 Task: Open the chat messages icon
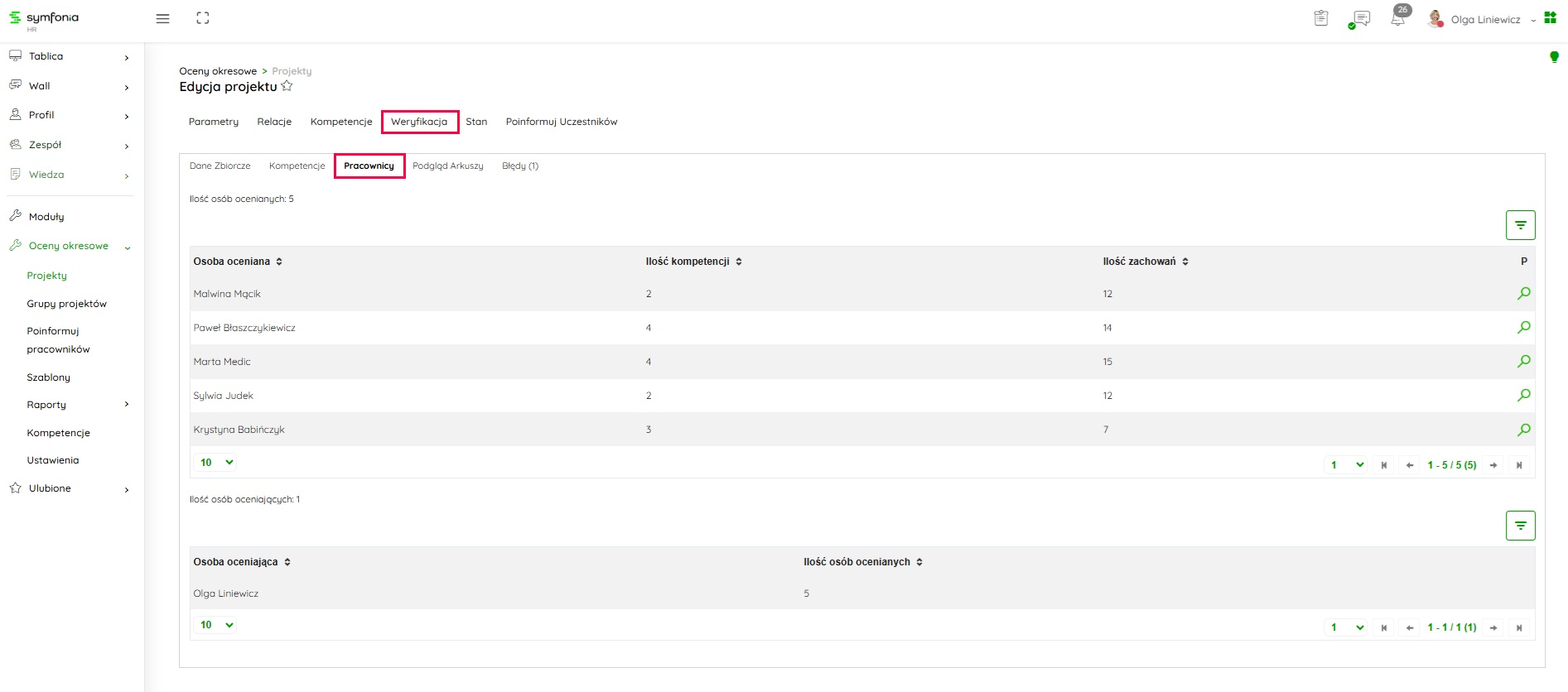[x=1359, y=18]
